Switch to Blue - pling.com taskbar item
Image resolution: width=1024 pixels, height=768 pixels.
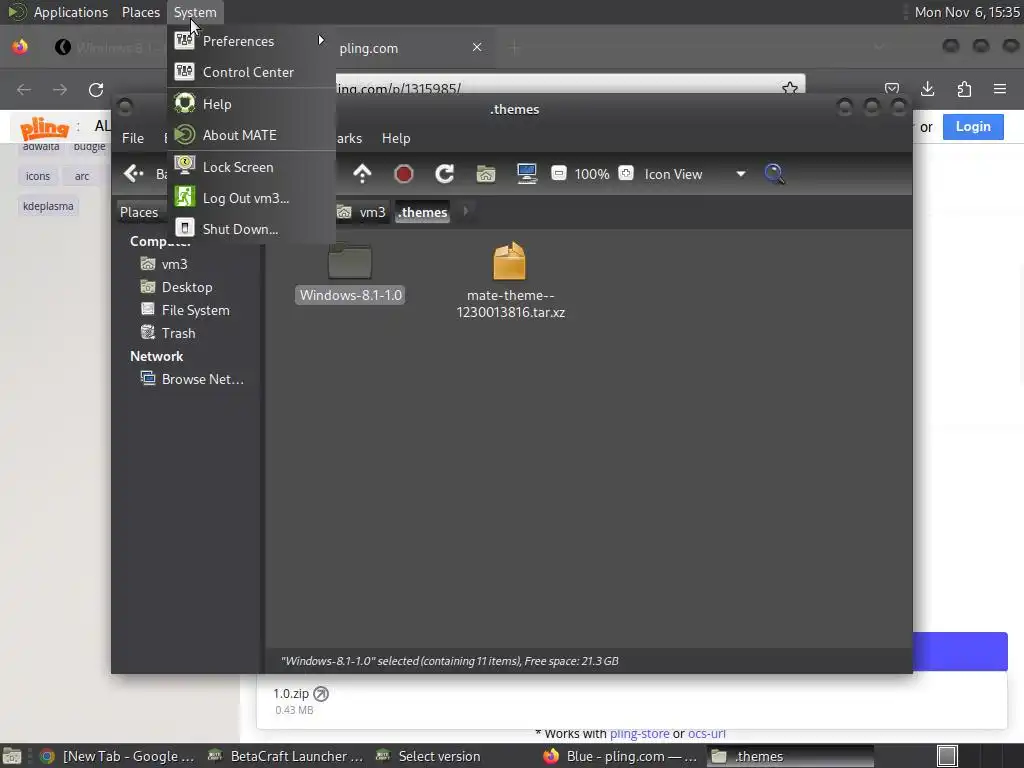tap(620, 756)
